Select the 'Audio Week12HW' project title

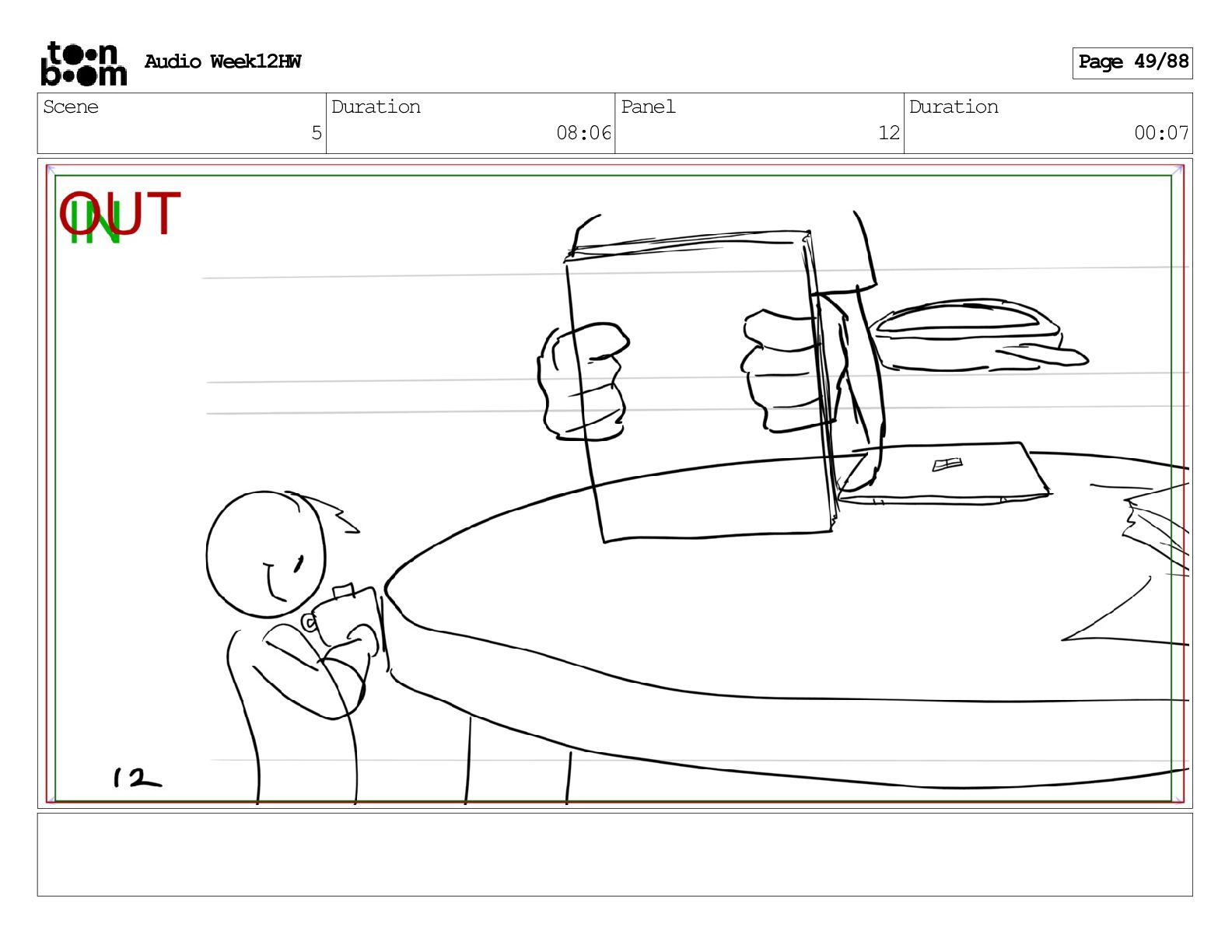tap(222, 61)
